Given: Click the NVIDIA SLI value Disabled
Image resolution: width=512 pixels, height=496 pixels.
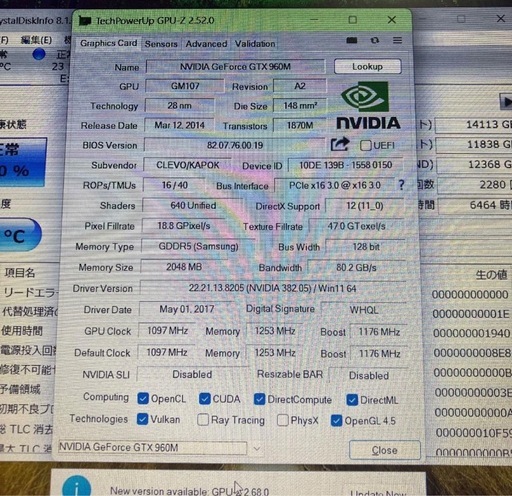Looking at the screenshot, I should point(192,374).
